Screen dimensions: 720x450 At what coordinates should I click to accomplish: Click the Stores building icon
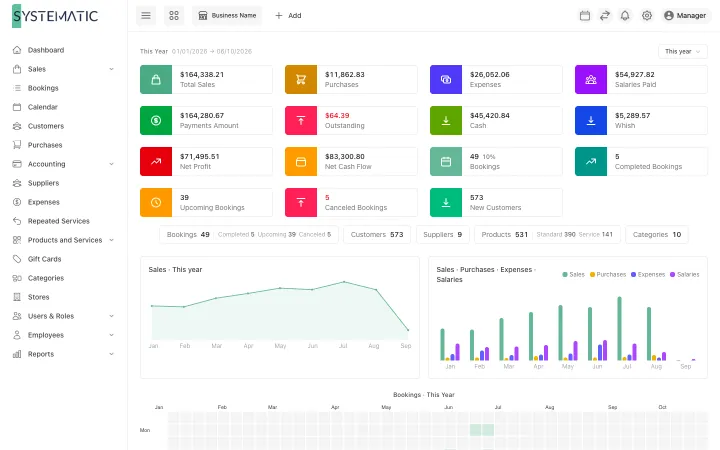tap(17, 297)
